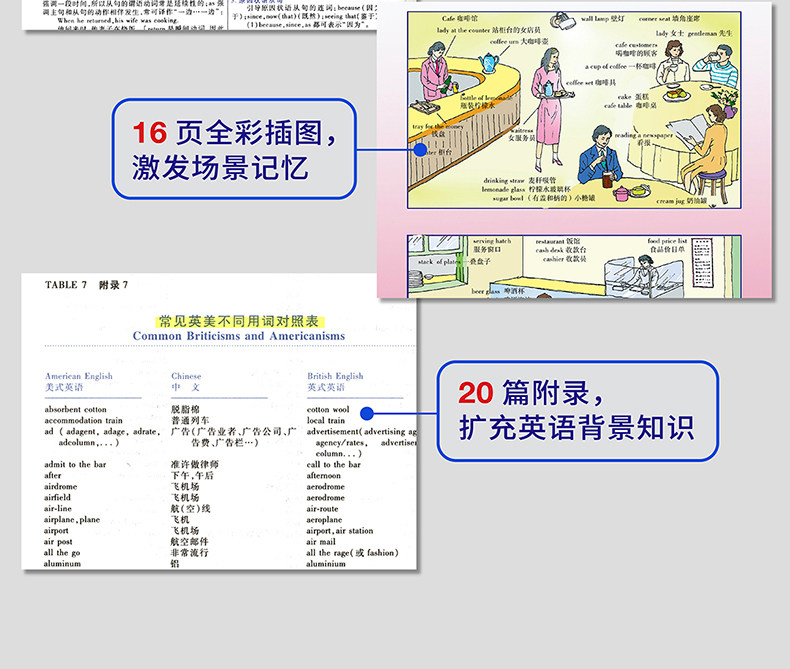Click the coffee urn on the counter
790x669 pixels.
point(488,63)
